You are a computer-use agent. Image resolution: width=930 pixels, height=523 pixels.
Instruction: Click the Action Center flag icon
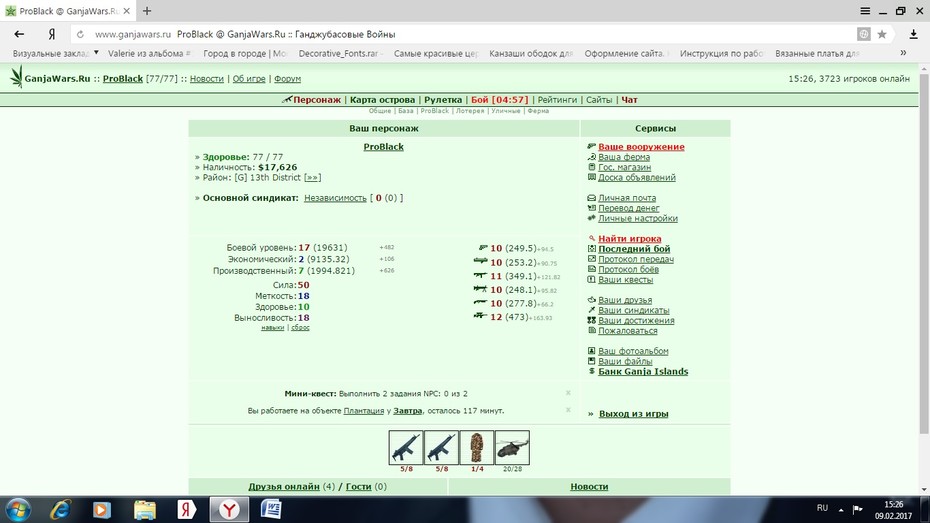click(858, 509)
